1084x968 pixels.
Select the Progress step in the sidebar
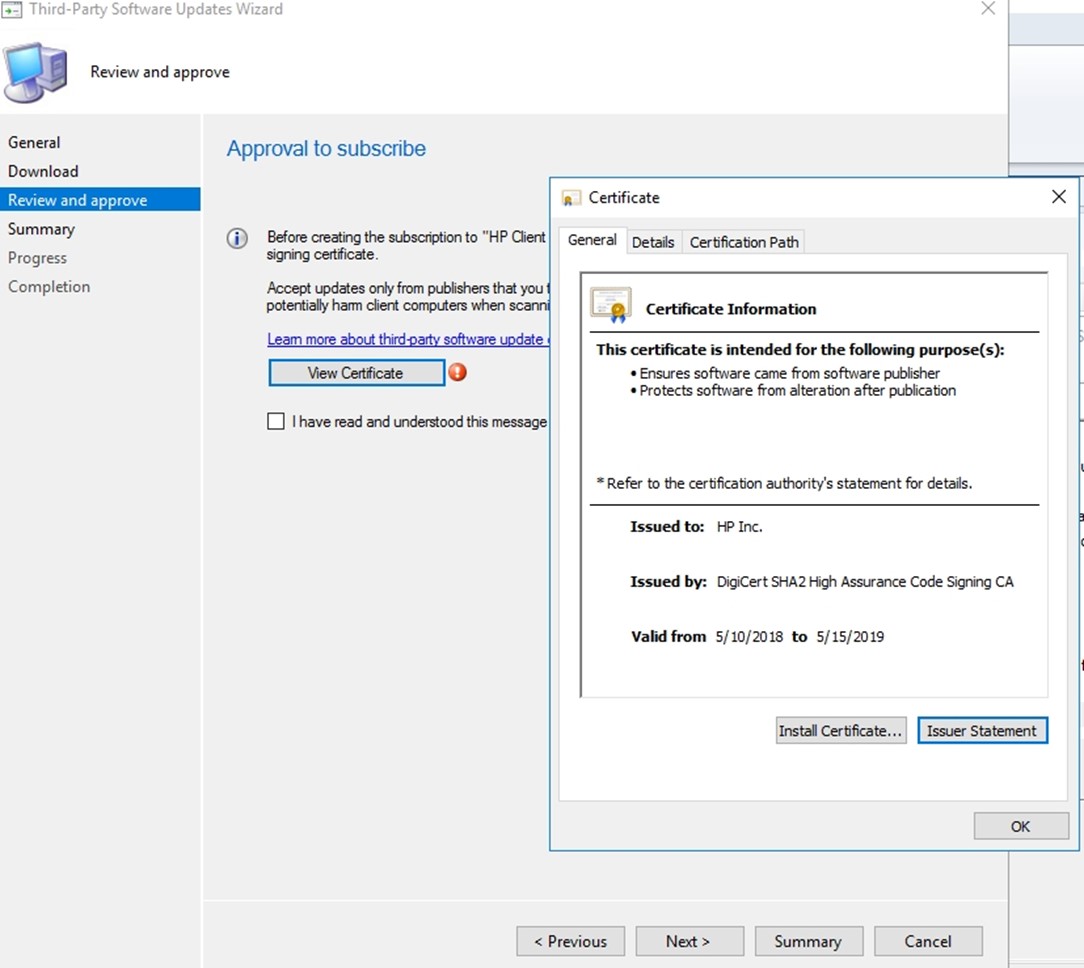pos(37,258)
